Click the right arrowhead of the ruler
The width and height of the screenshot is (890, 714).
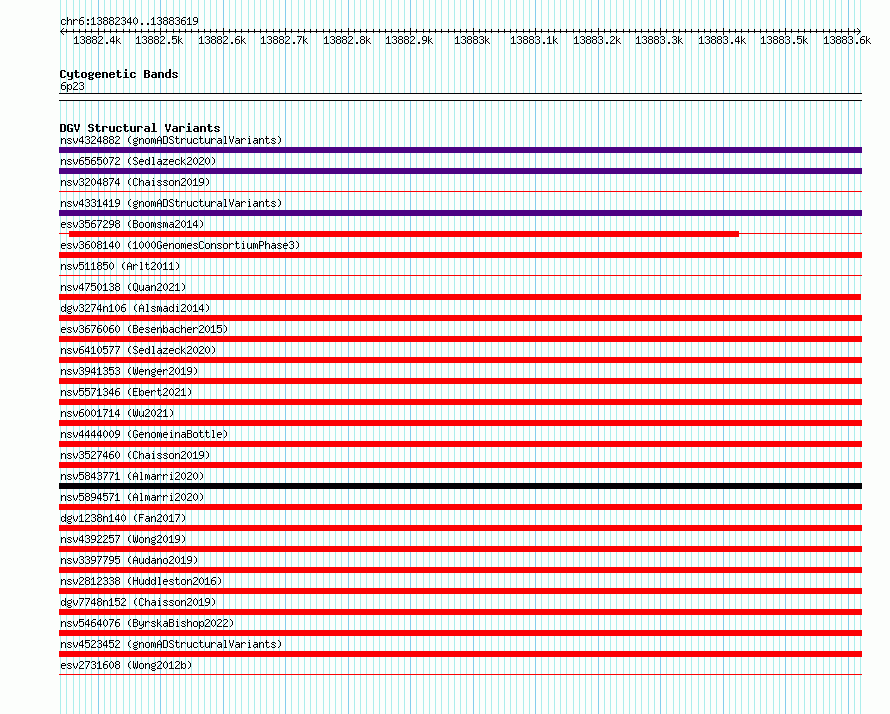tap(859, 31)
